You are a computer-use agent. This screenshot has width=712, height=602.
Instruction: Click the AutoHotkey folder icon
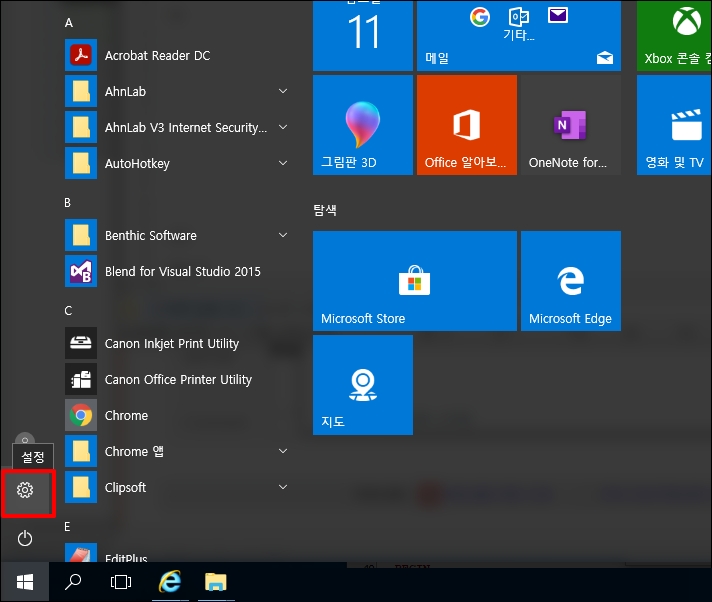[81, 163]
